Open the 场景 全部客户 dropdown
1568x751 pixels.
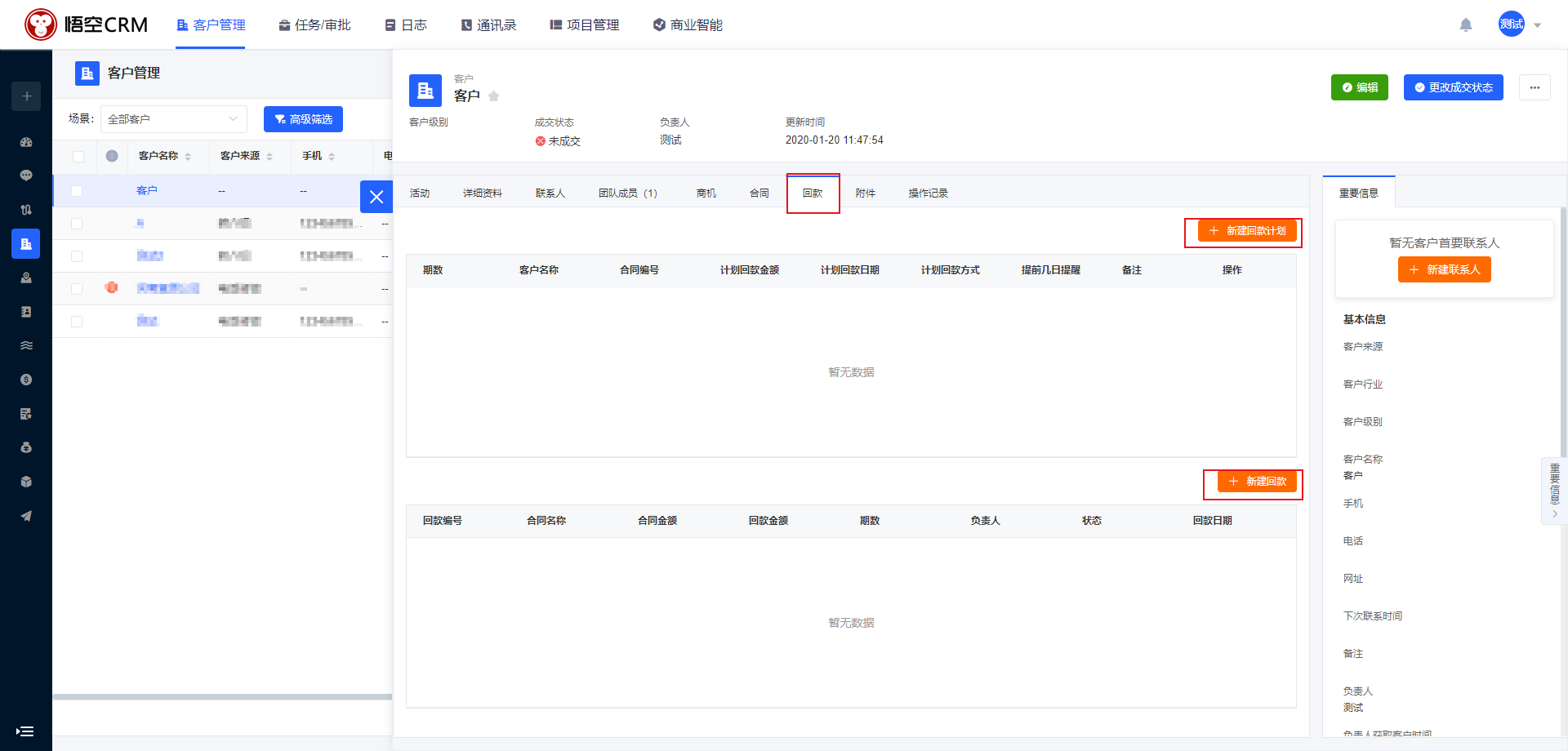pos(173,119)
